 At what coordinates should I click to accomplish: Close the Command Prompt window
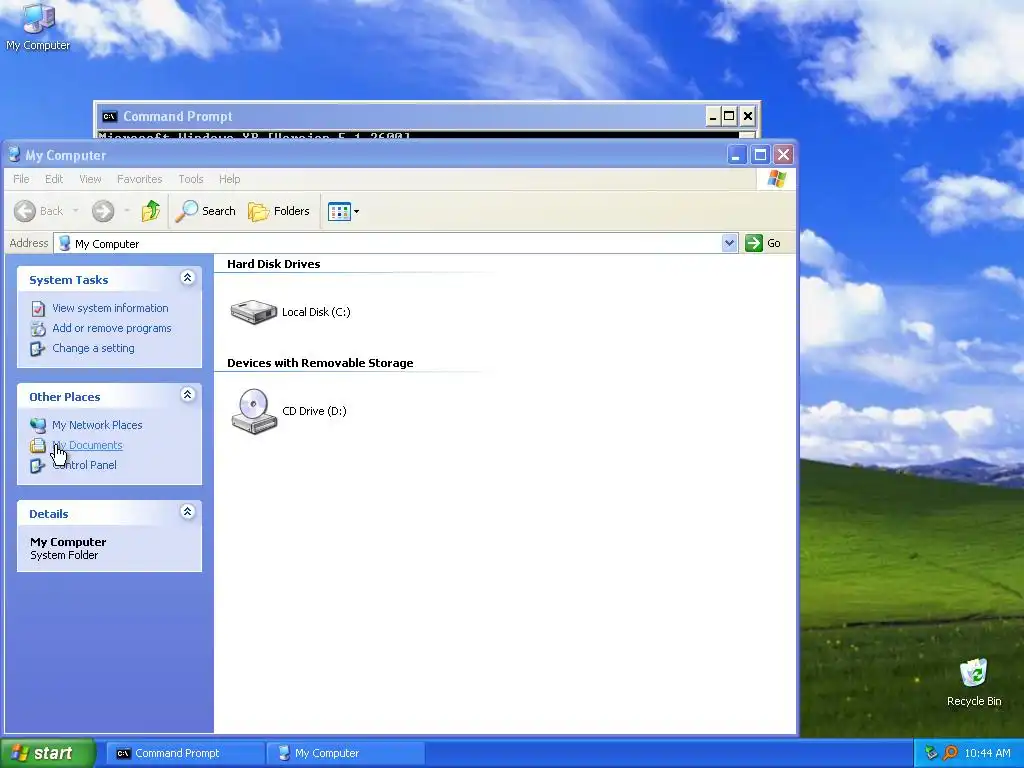click(748, 116)
